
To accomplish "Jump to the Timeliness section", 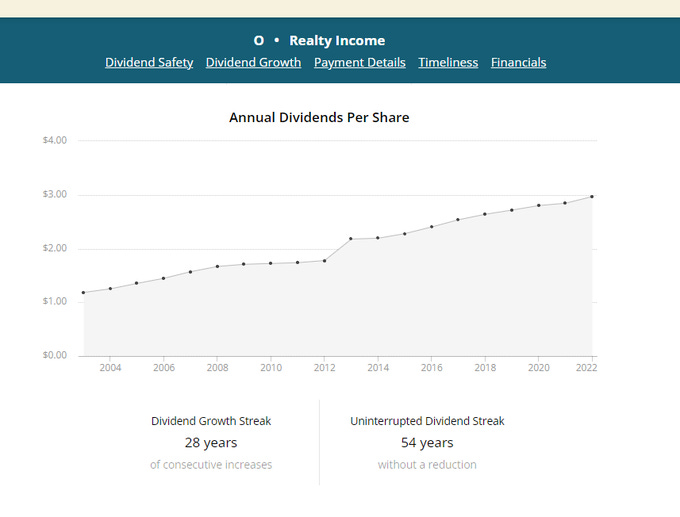I will pyautogui.click(x=448, y=62).
